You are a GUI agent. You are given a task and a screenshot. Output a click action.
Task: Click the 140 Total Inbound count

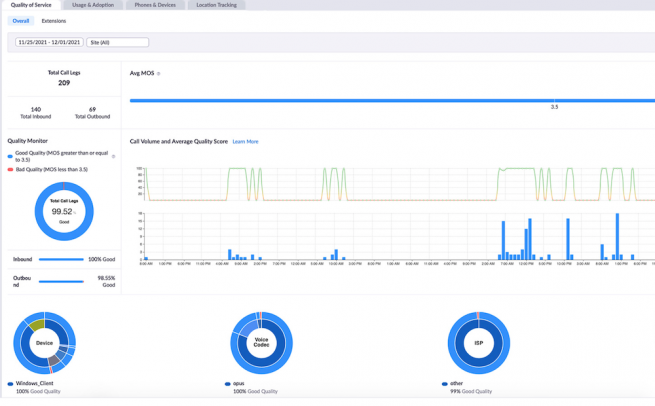[x=36, y=109]
